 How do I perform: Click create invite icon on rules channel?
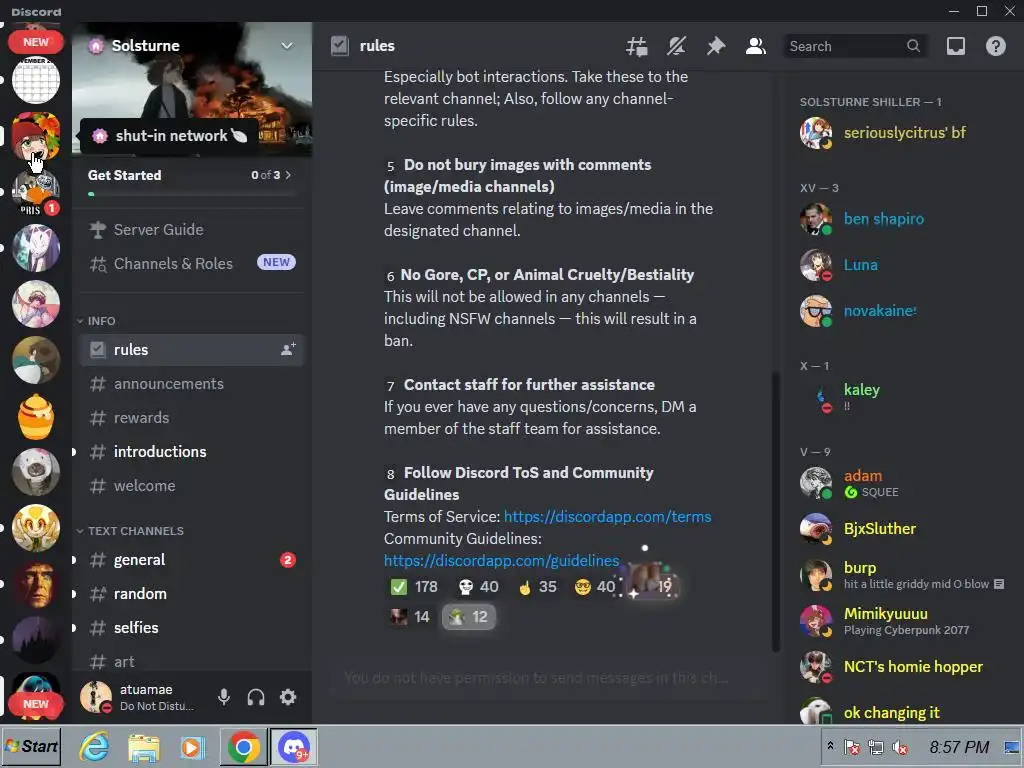click(x=288, y=350)
